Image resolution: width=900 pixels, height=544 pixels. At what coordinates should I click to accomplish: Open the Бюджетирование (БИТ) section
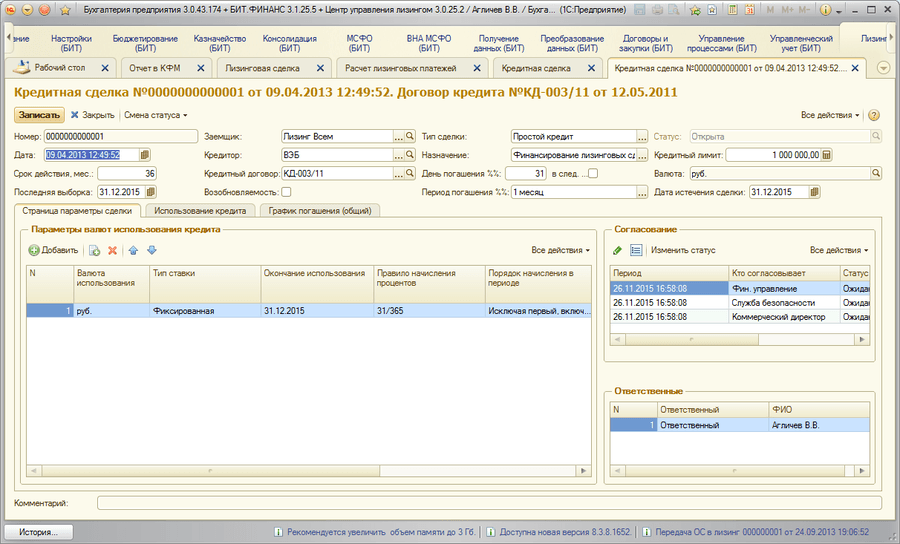click(145, 43)
